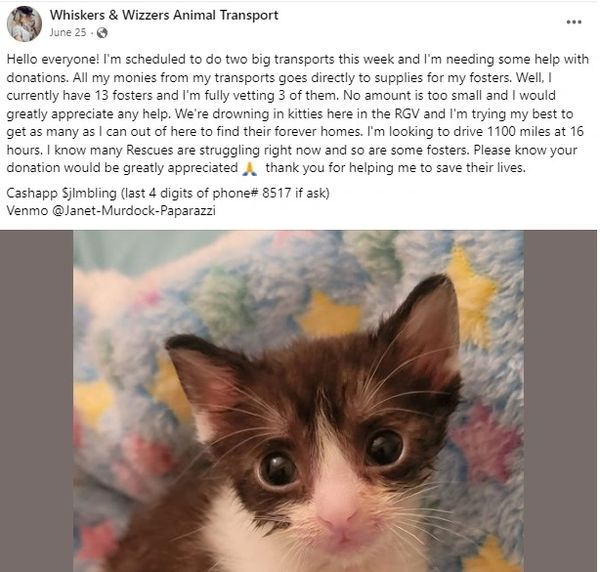Click the praying hands emoji in post

click(x=249, y=168)
